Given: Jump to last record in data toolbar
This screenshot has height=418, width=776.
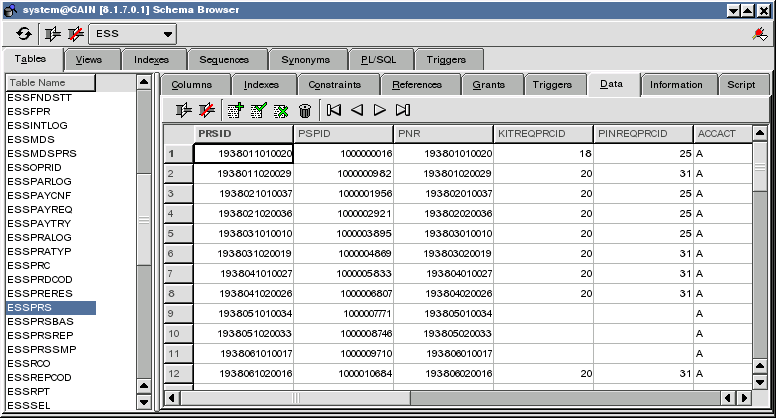Looking at the screenshot, I should [x=402, y=110].
